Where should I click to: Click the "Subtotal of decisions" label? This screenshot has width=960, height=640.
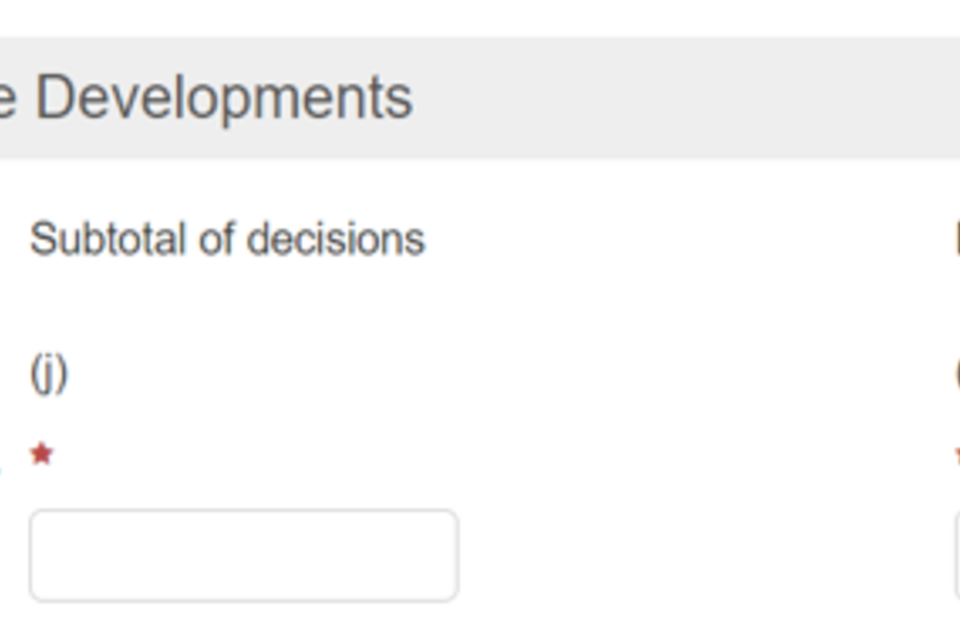tap(227, 240)
